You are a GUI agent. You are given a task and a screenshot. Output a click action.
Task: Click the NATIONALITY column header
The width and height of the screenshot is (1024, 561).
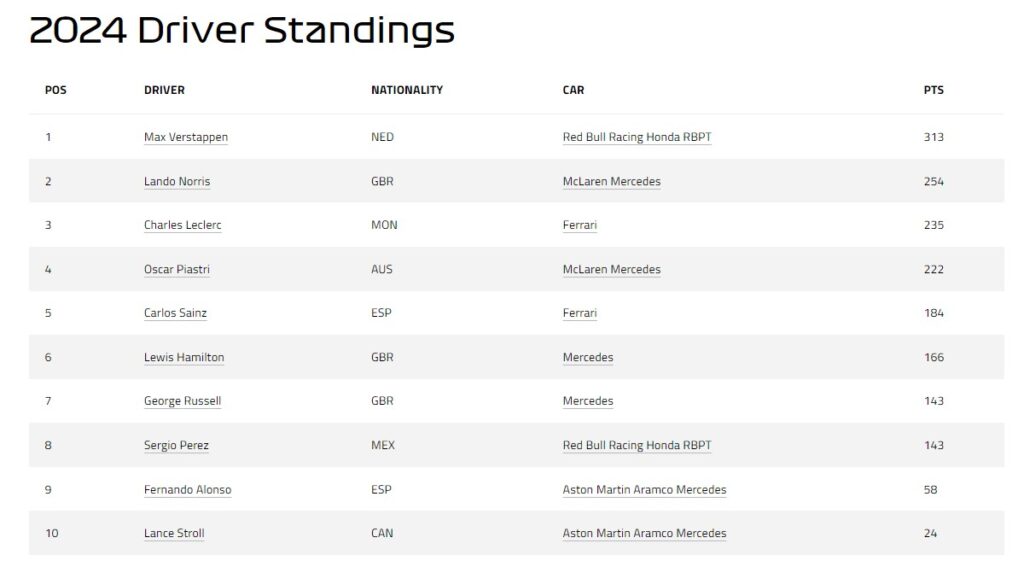click(407, 90)
